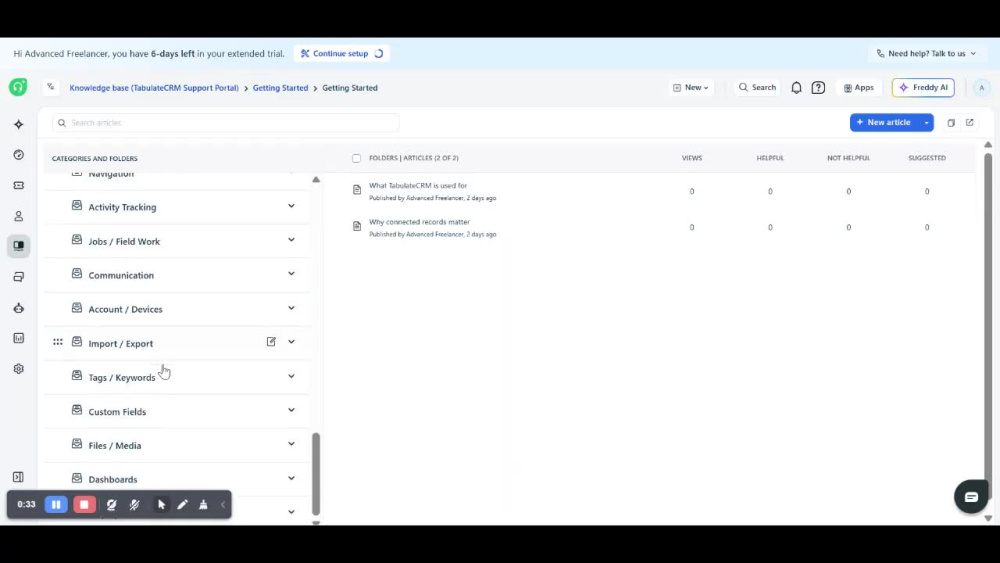Viewport: 1000px width, 563px height.
Task: Click the Continue setup button
Action: [342, 54]
